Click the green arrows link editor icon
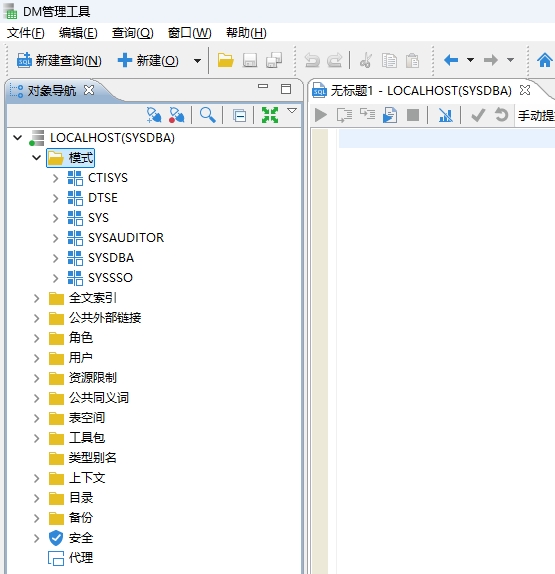Viewport: 555px width, 574px height. pyautogui.click(x=270, y=115)
